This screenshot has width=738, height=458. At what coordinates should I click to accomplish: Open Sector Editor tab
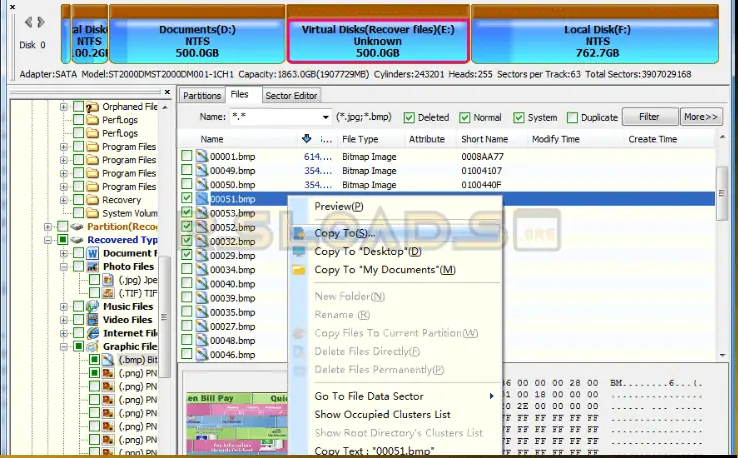pos(291,96)
